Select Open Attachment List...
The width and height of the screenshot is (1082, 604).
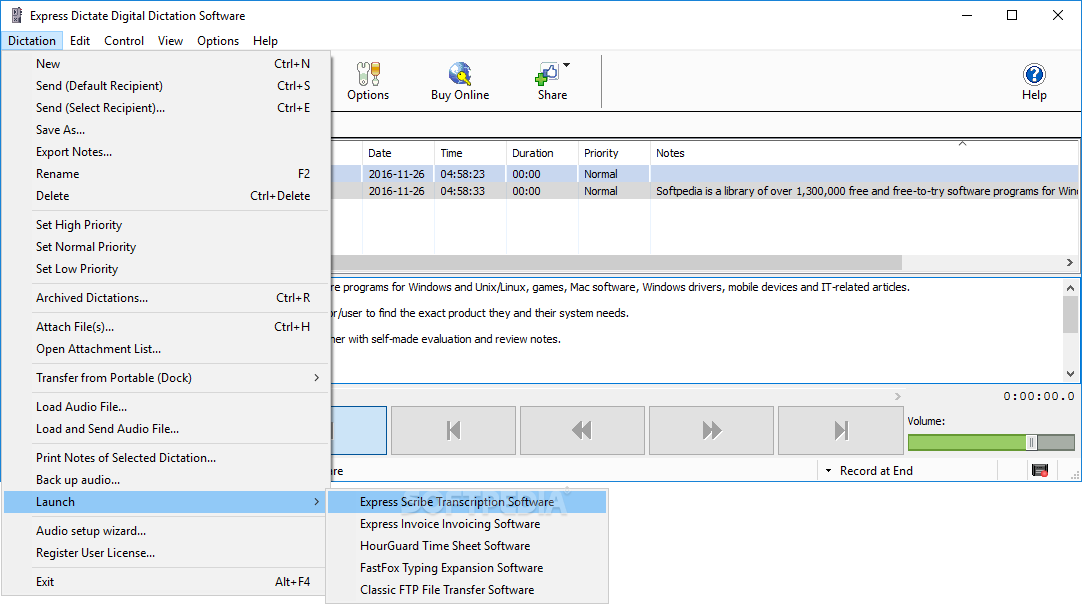pos(166,349)
